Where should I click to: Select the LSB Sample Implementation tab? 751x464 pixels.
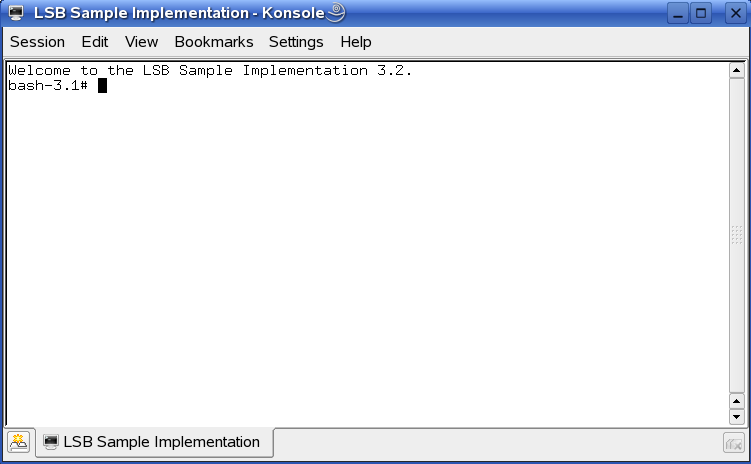pos(155,442)
